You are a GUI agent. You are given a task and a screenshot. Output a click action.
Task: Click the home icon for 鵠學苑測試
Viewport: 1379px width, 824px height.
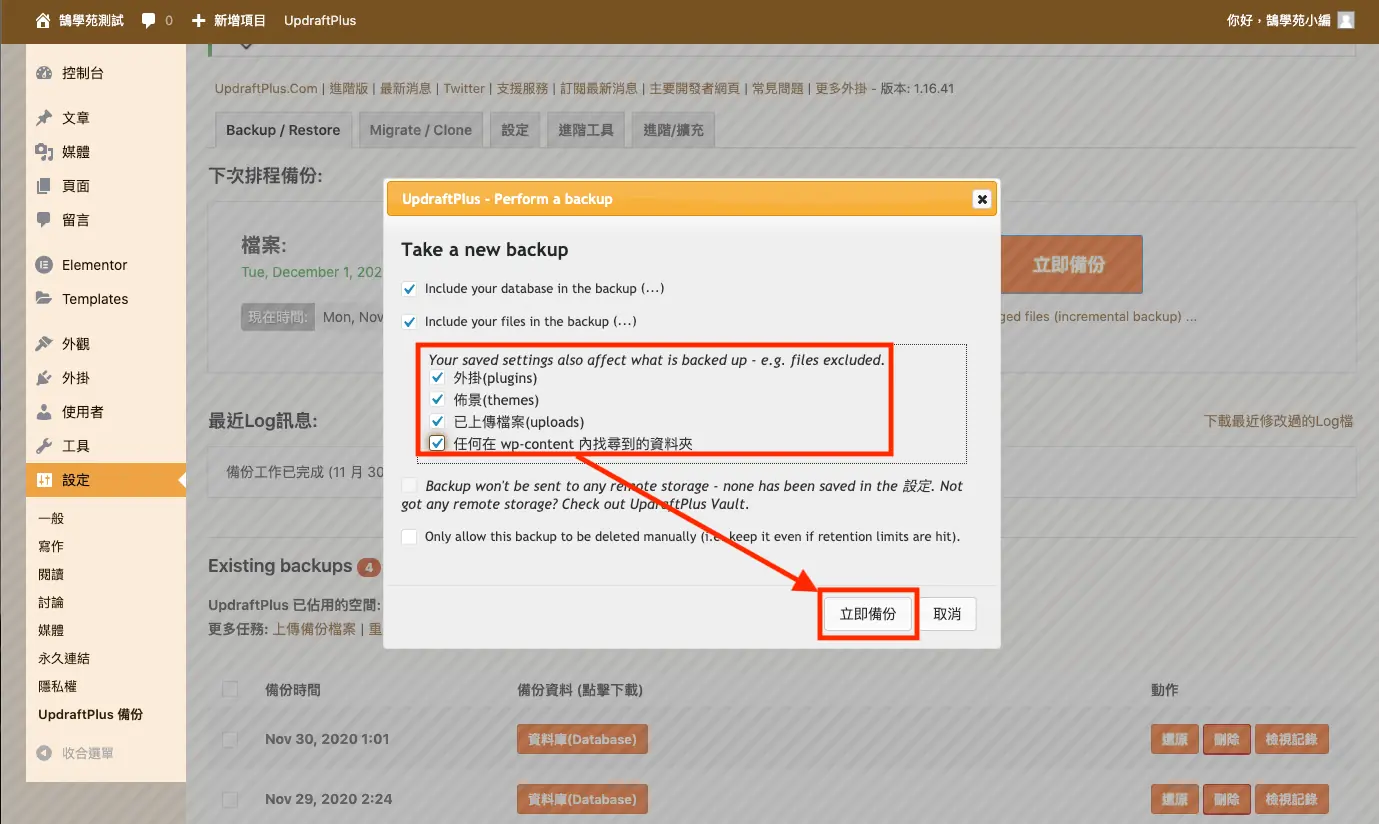[x=43, y=20]
